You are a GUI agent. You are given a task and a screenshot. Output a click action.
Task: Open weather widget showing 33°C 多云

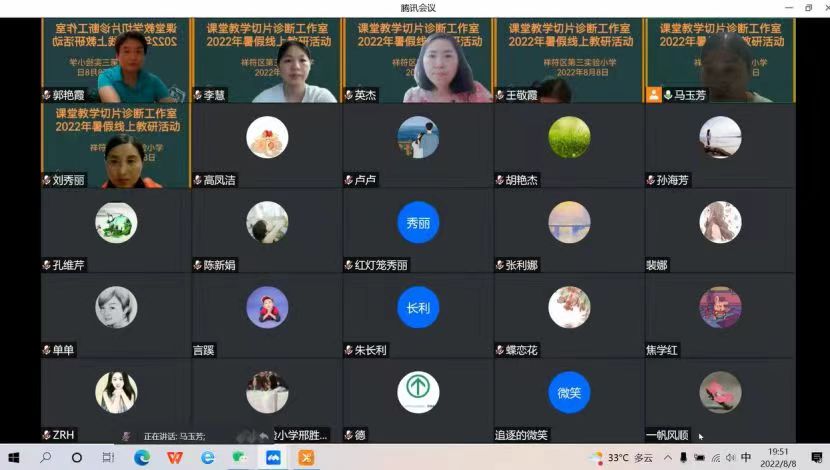click(622, 458)
